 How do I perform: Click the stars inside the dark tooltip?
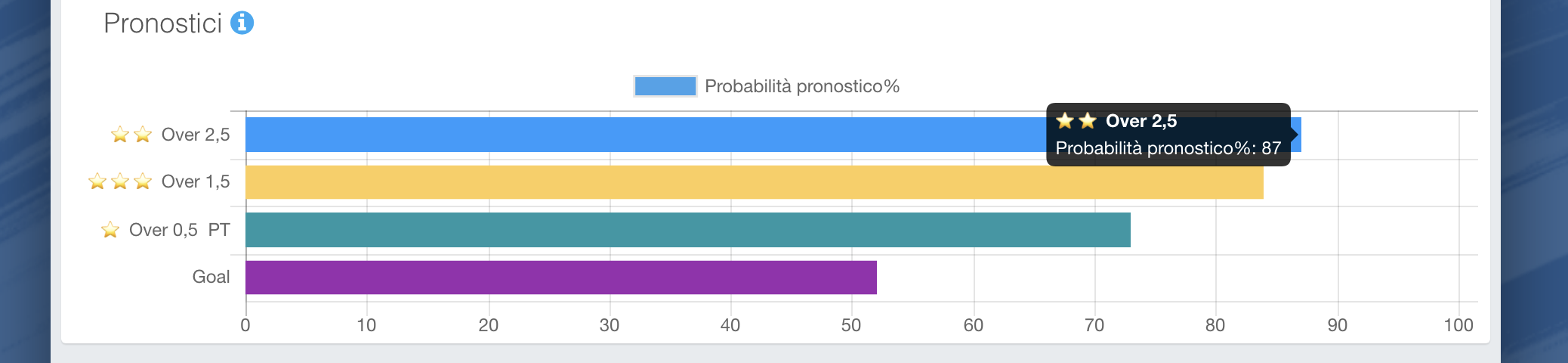(x=1076, y=121)
